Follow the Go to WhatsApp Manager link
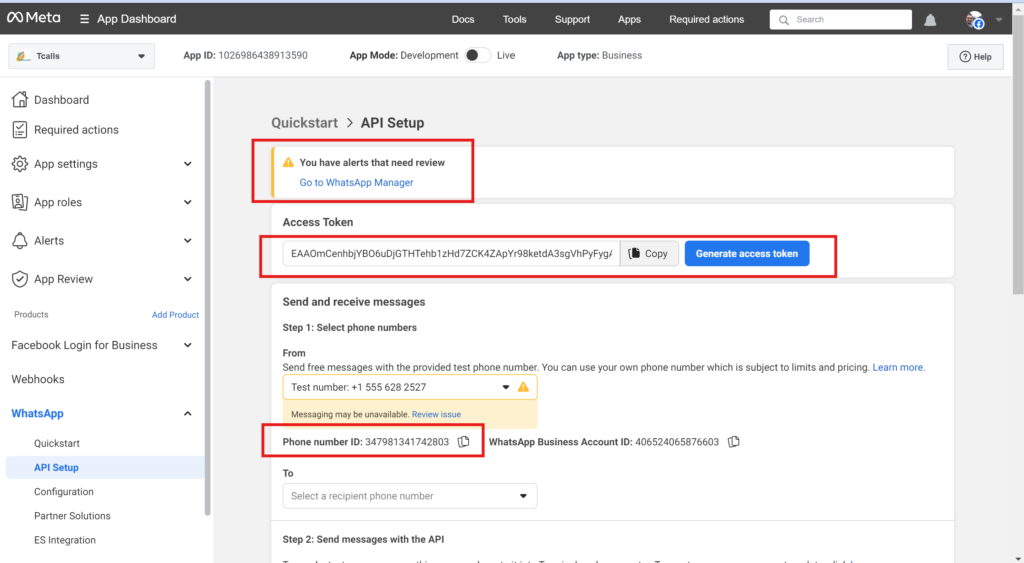The height and width of the screenshot is (563, 1024). (x=356, y=183)
